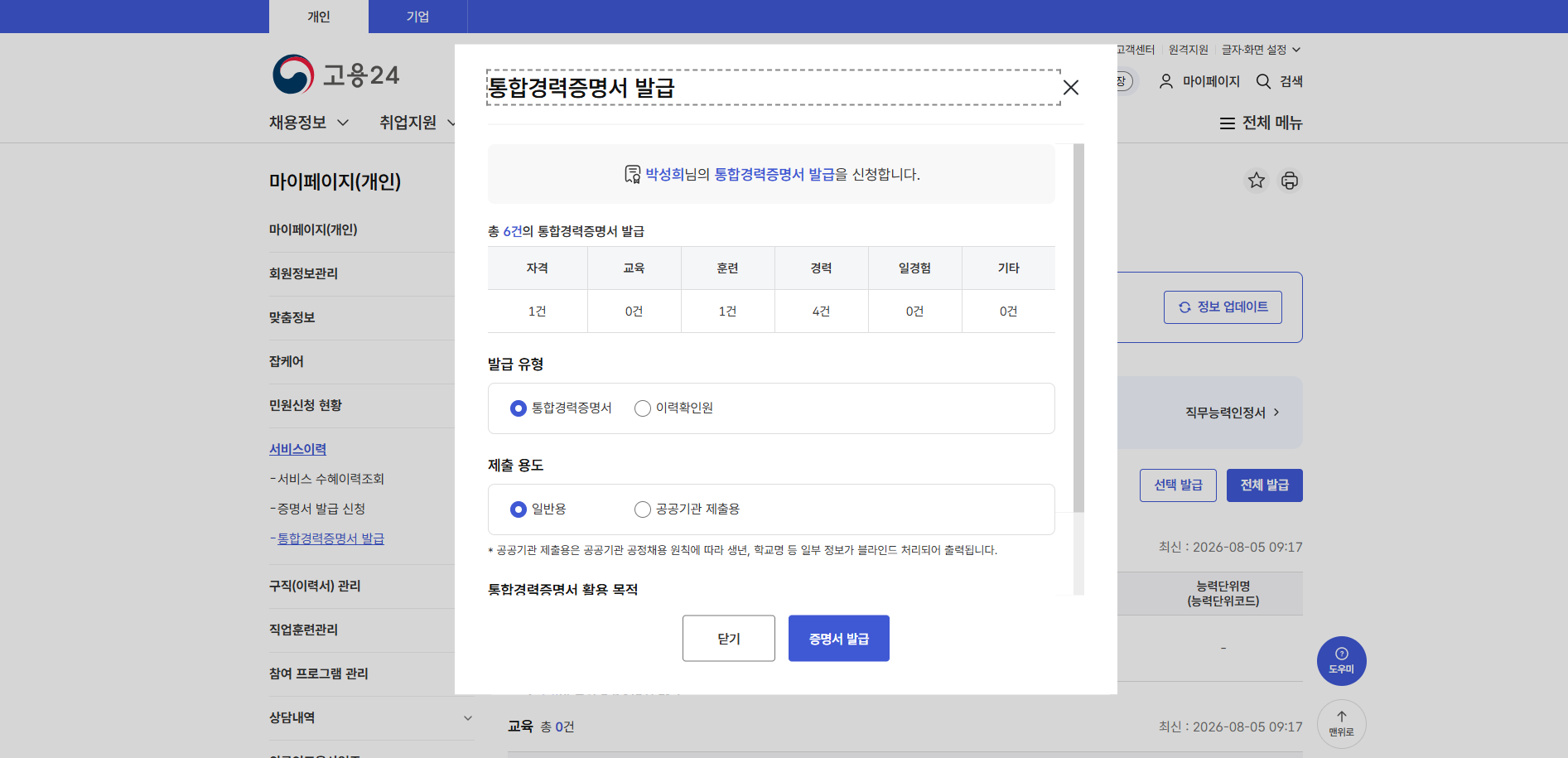Choose 공공기관 제출용 submission purpose
Image resolution: width=1568 pixels, height=758 pixels.
coord(643,509)
